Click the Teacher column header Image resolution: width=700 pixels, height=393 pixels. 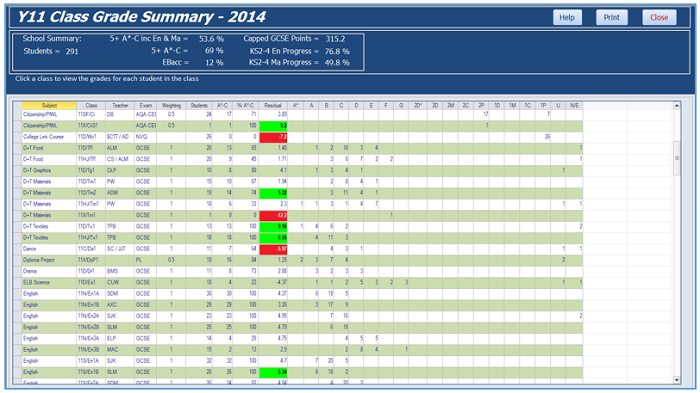tap(120, 105)
